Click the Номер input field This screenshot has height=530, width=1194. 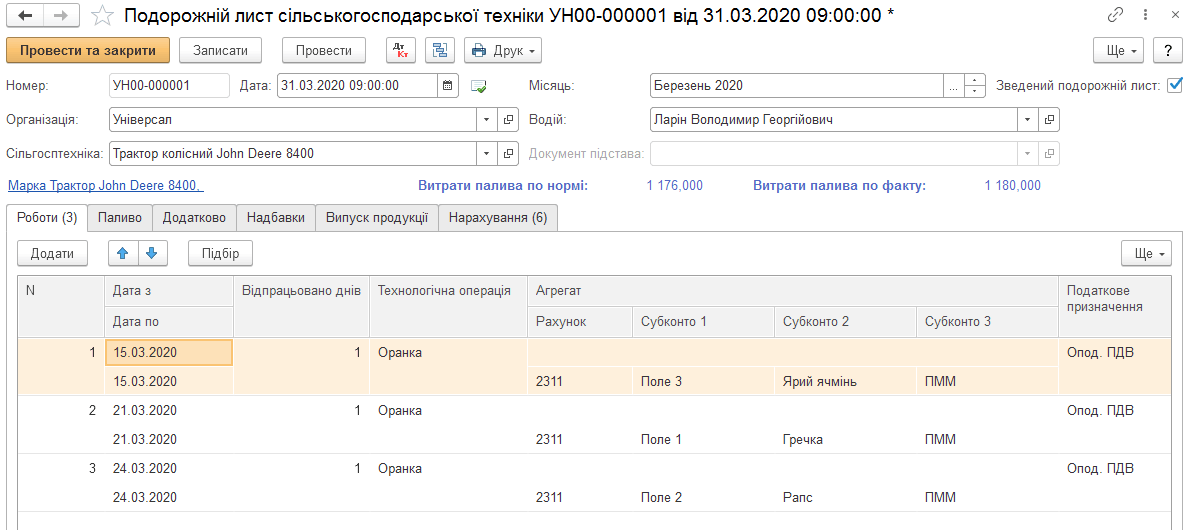169,86
